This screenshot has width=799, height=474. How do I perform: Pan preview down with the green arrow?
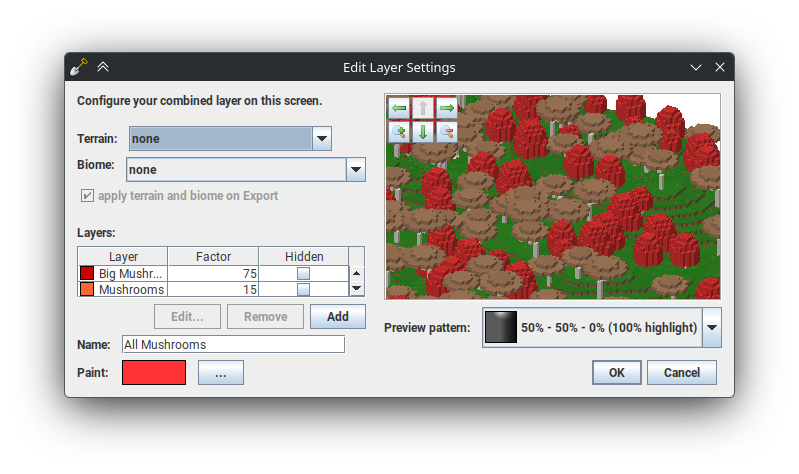pyautogui.click(x=423, y=132)
